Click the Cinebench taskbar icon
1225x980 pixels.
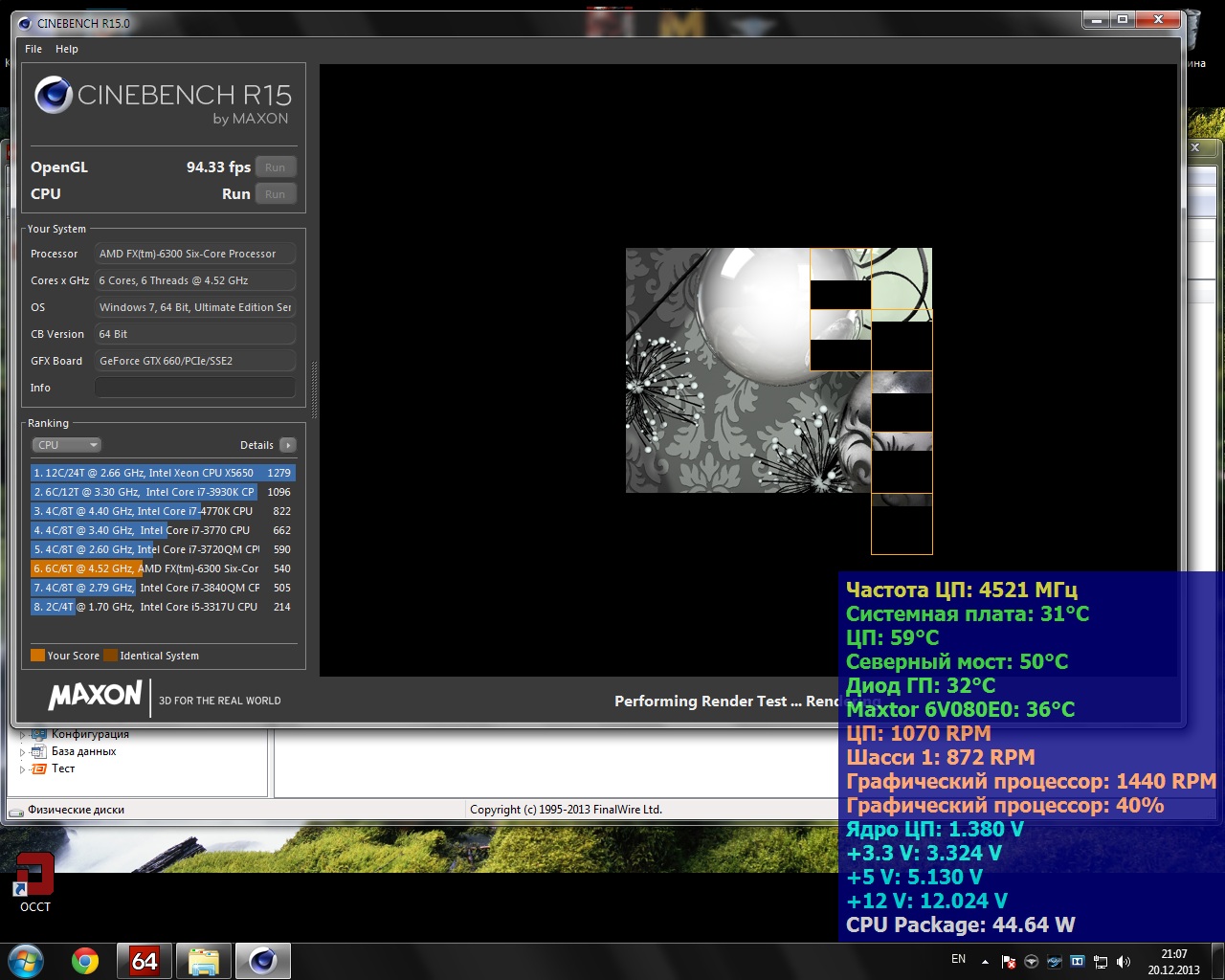[263, 961]
